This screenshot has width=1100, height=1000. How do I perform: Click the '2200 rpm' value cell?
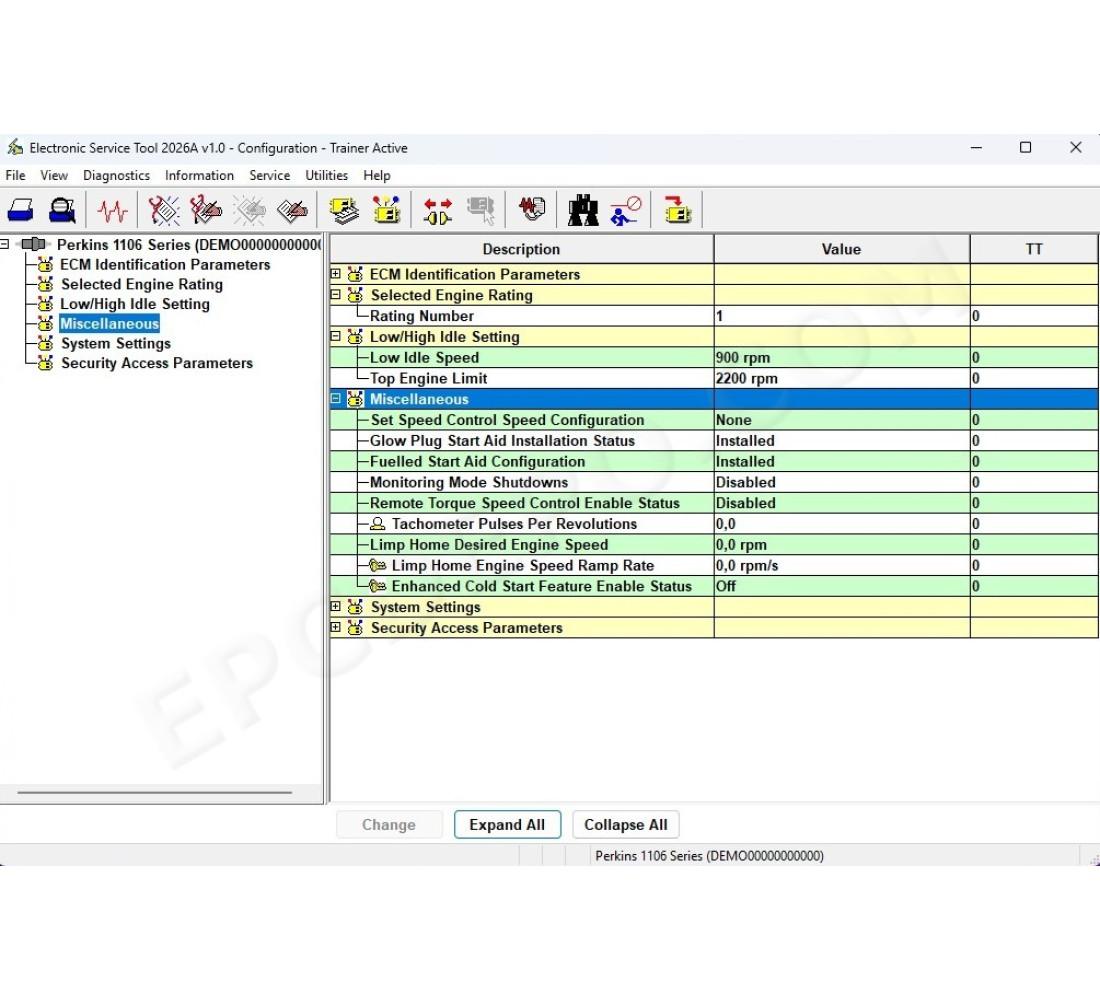click(842, 378)
